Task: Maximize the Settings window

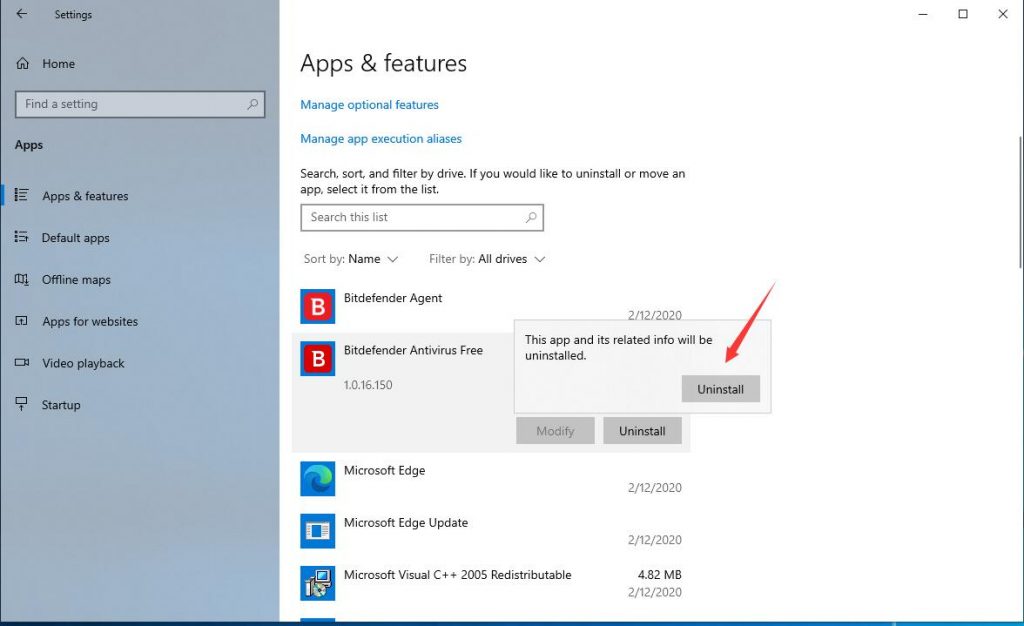Action: pyautogui.click(x=963, y=14)
